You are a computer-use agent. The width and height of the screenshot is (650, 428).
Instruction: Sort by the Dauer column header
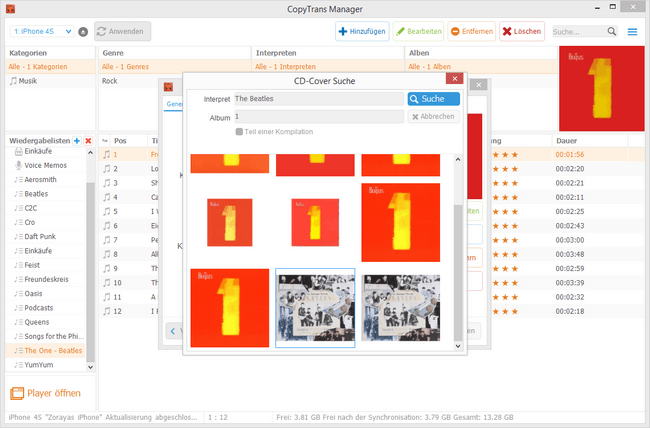(590, 141)
